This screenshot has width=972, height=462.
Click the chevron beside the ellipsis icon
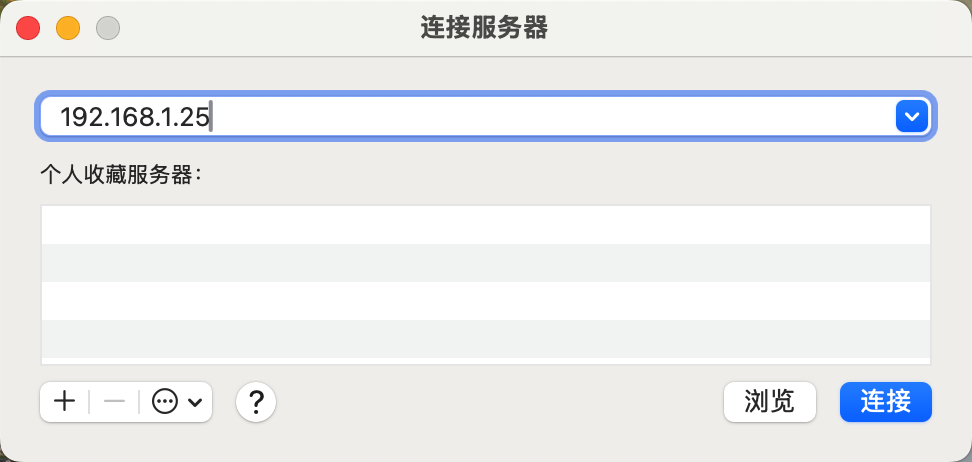pyautogui.click(x=194, y=402)
